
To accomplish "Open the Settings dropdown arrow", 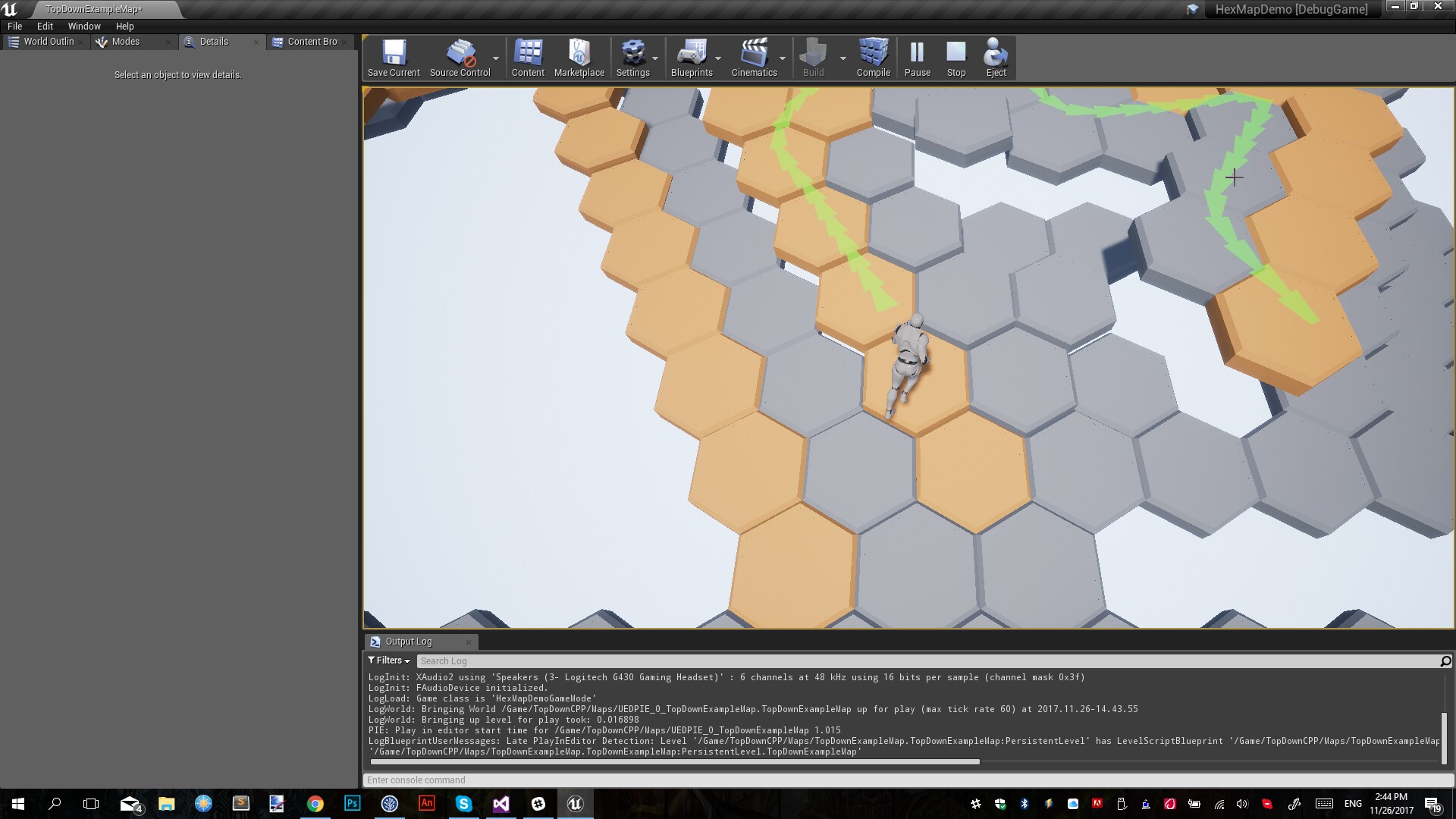I will (x=655, y=57).
